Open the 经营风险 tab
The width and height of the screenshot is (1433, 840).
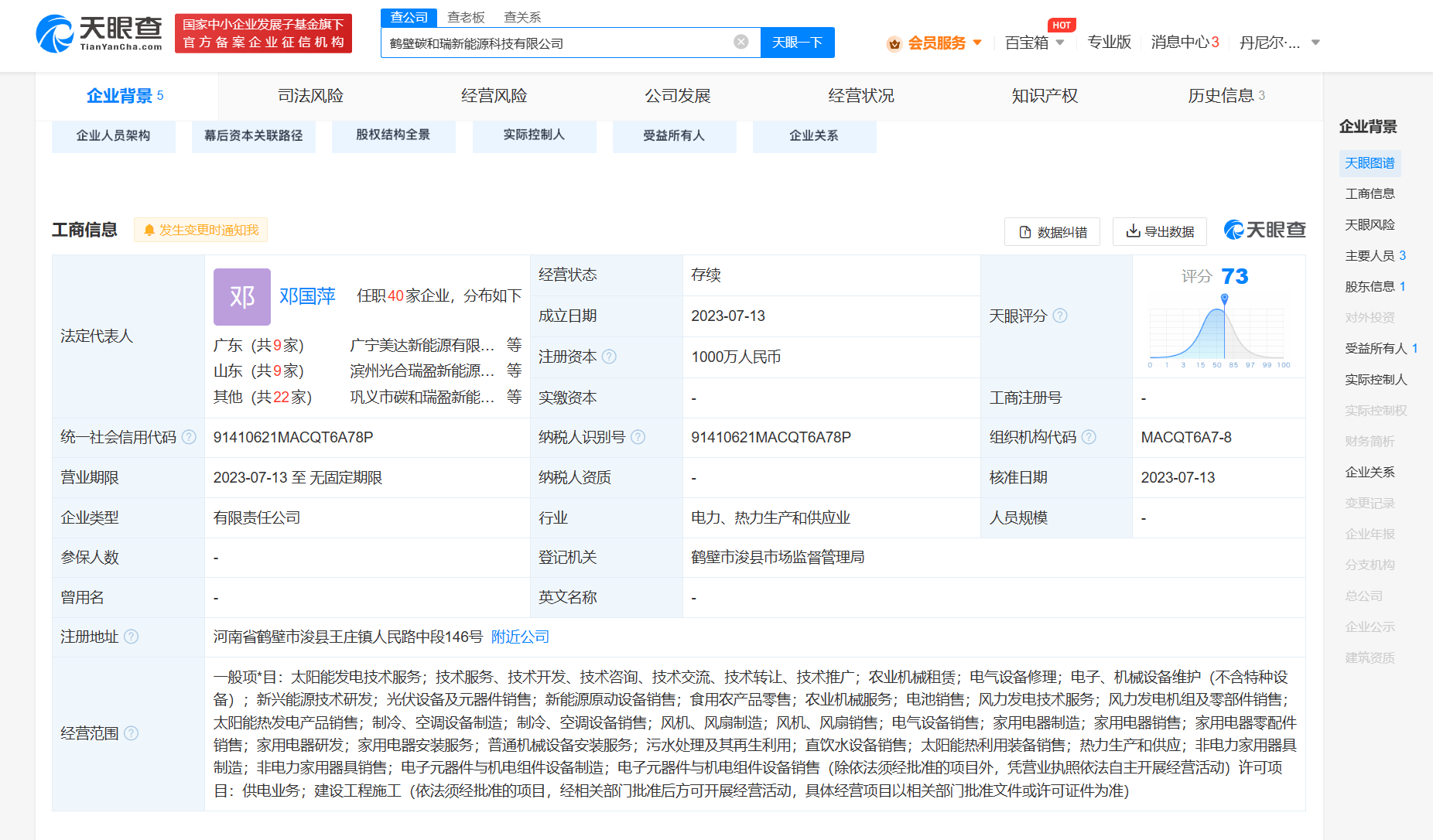(494, 96)
